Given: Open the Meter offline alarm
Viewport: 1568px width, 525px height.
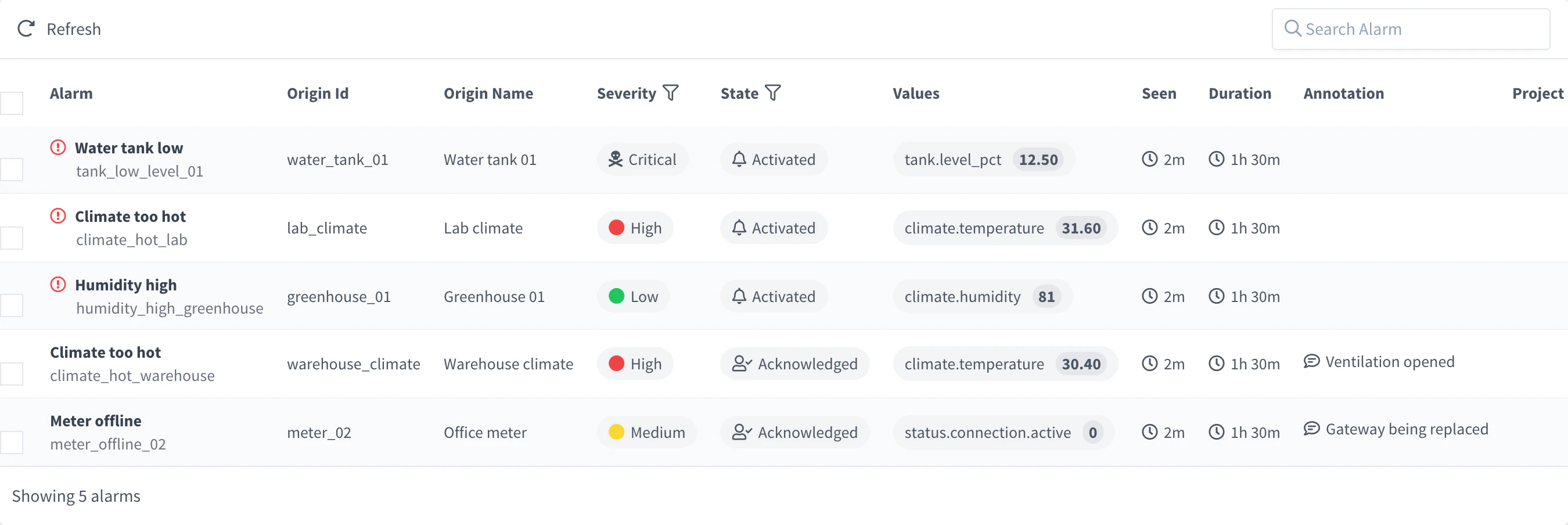Looking at the screenshot, I should (x=96, y=420).
